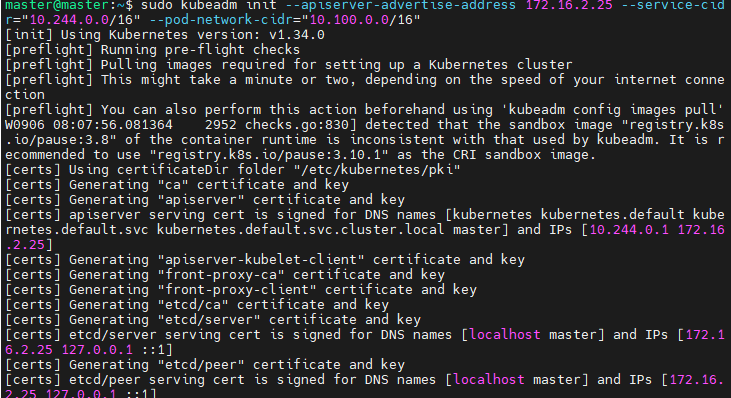Viewport: 731px width, 398px height.
Task: Click 'localhost' in etcd/peer serving cert line
Action: (489, 379)
